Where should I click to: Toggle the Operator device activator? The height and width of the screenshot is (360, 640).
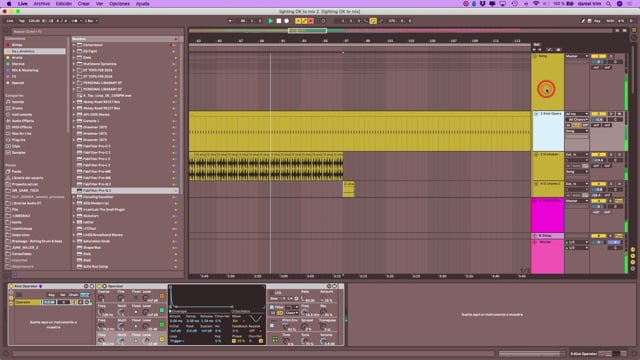(99, 286)
